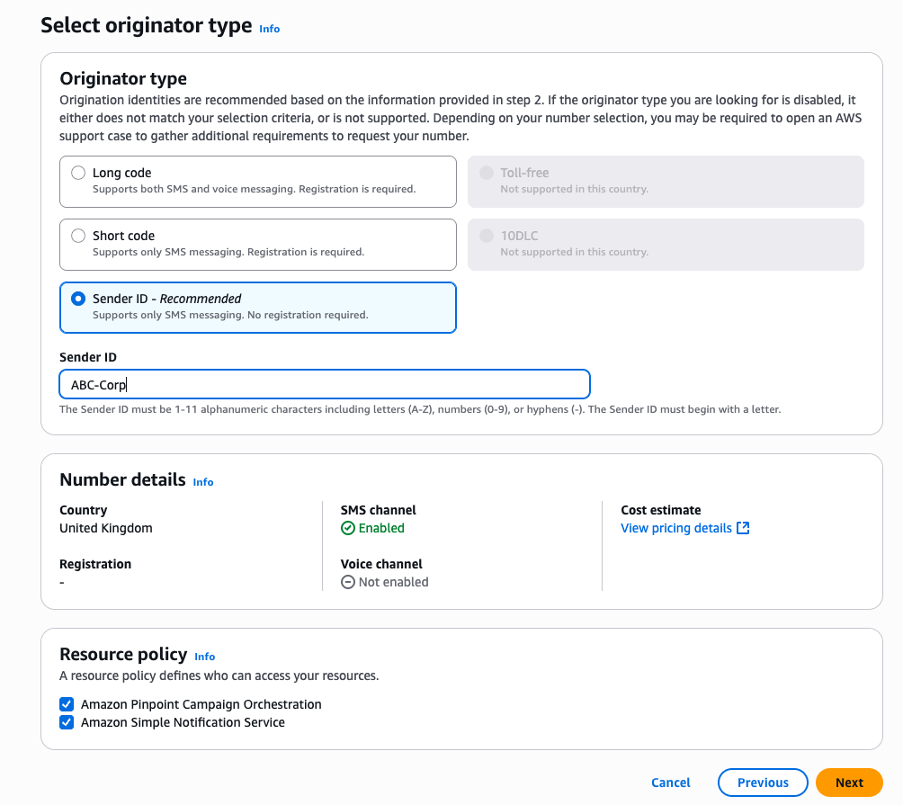Proceed with the orange Next button
The image size is (904, 806).
[x=849, y=783]
